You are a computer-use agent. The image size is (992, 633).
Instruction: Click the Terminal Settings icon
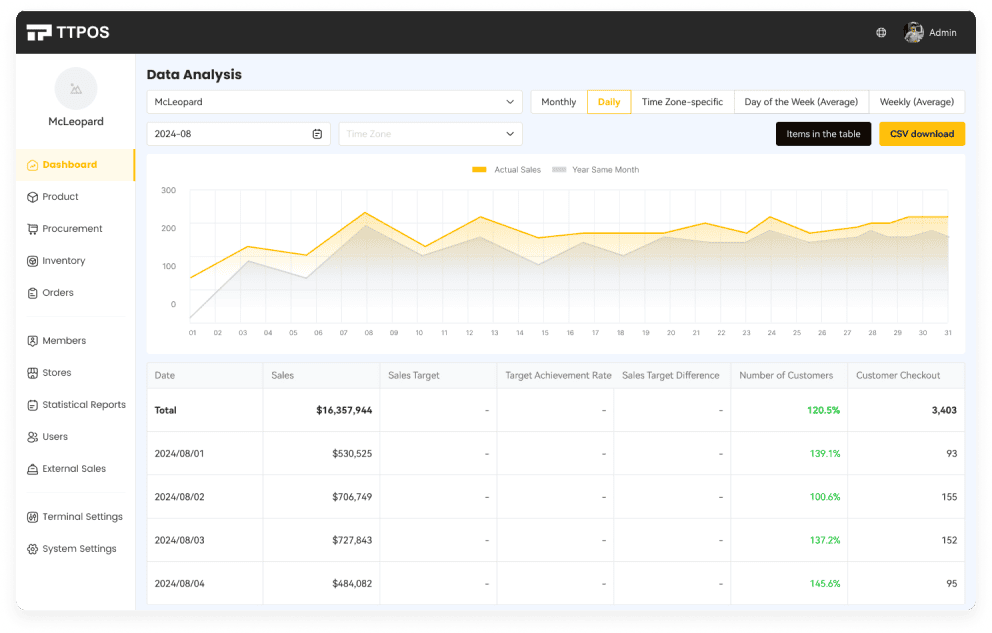click(32, 517)
